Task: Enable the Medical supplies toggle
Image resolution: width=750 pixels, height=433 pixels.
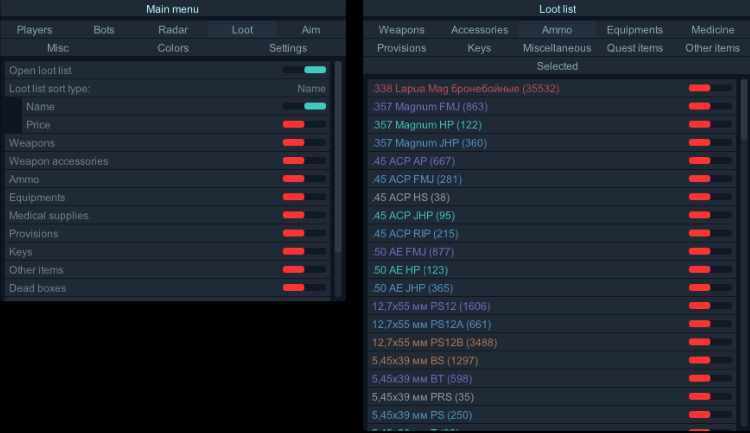Action: [304, 216]
